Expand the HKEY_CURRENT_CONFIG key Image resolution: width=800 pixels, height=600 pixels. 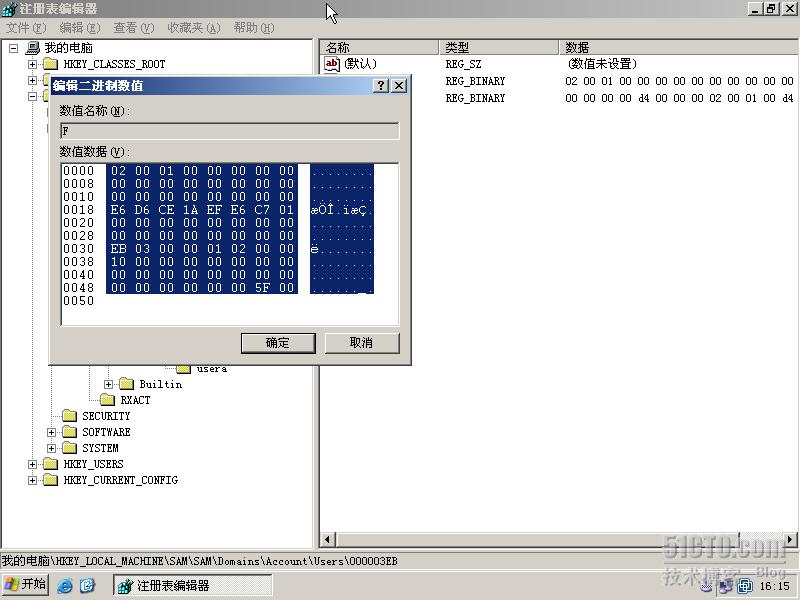tap(33, 480)
